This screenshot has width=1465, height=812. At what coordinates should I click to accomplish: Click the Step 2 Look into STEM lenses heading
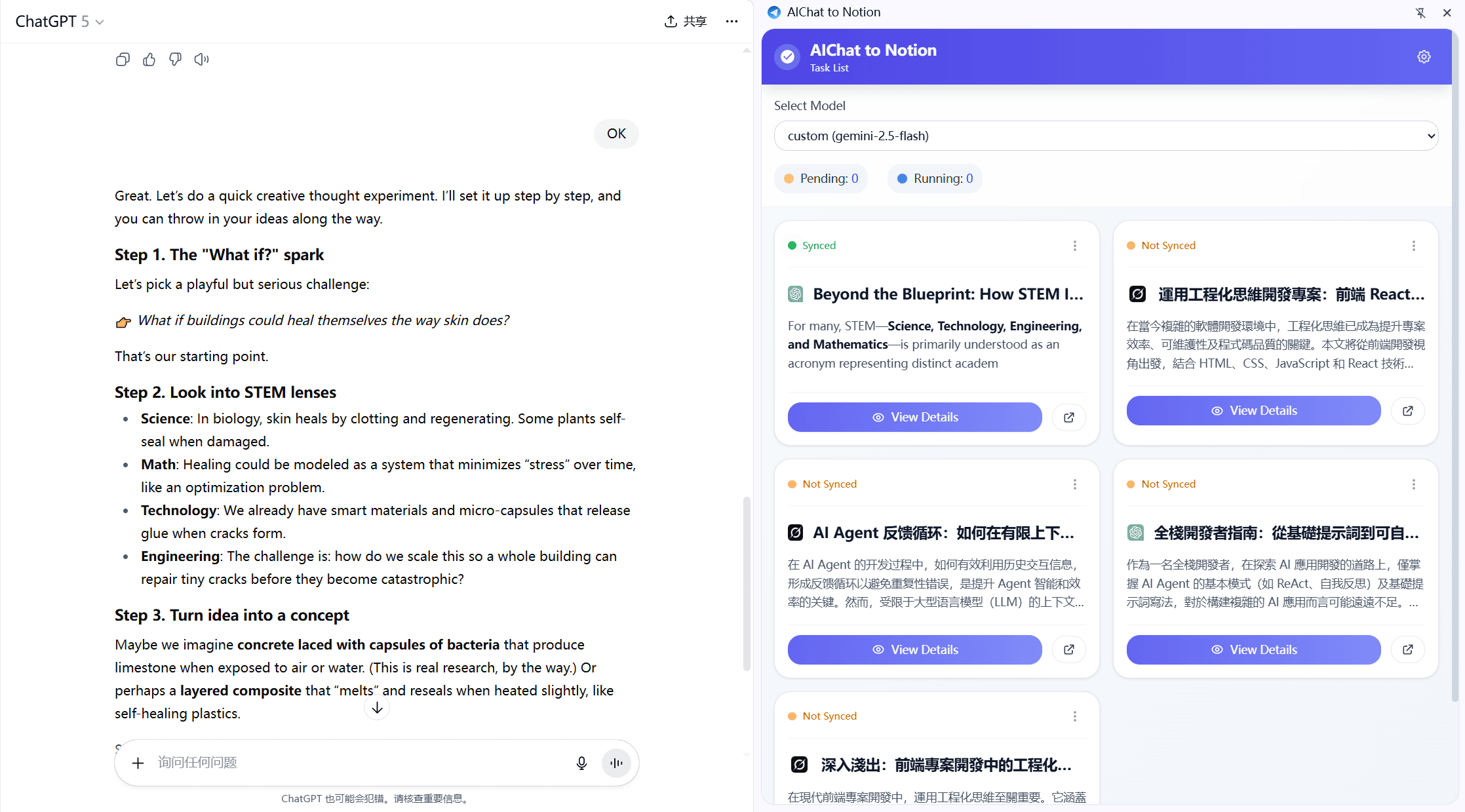[225, 393]
